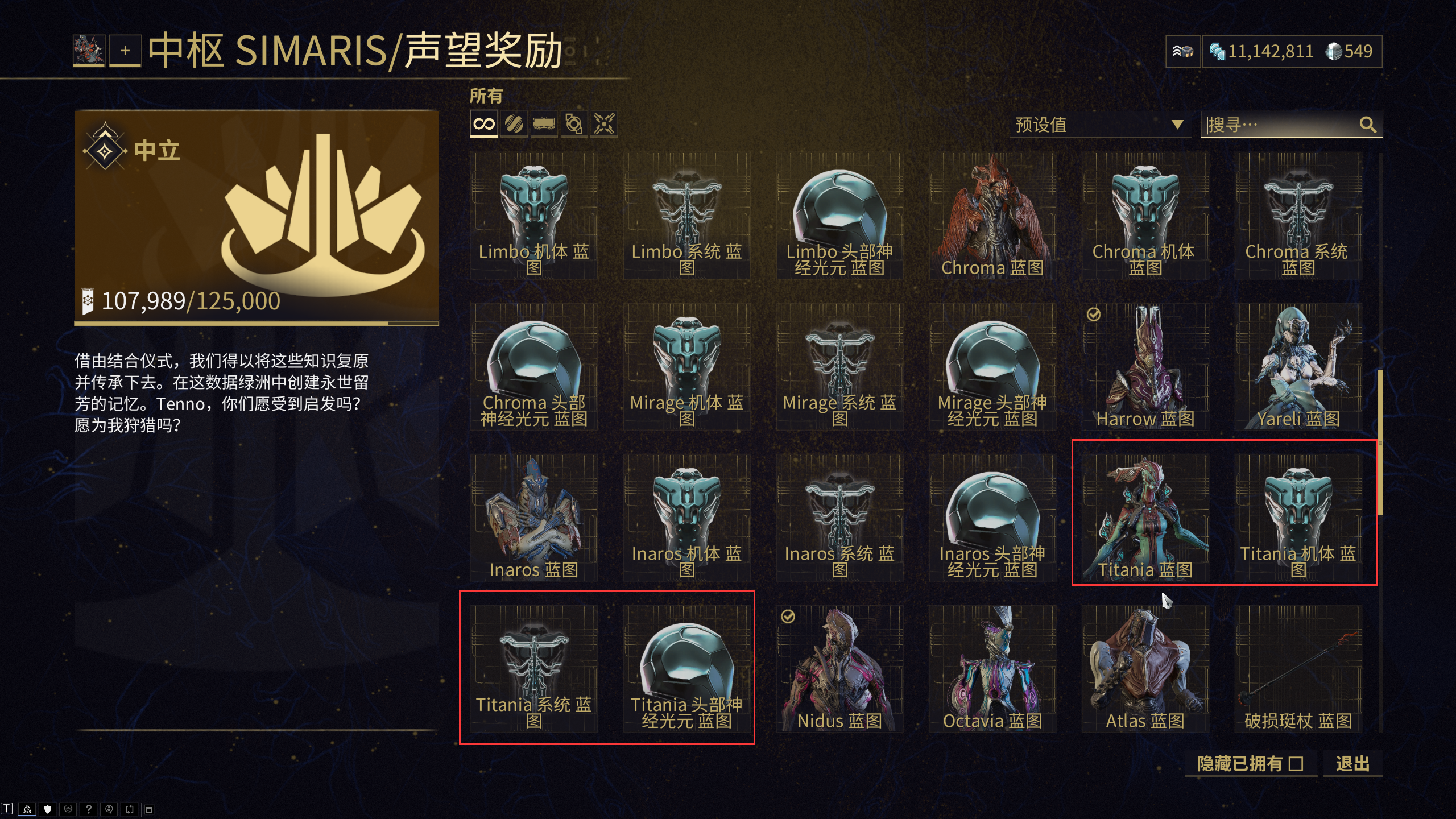Open the inventory crate icon at top right
The height and width of the screenshot is (819, 1456).
(1183, 51)
